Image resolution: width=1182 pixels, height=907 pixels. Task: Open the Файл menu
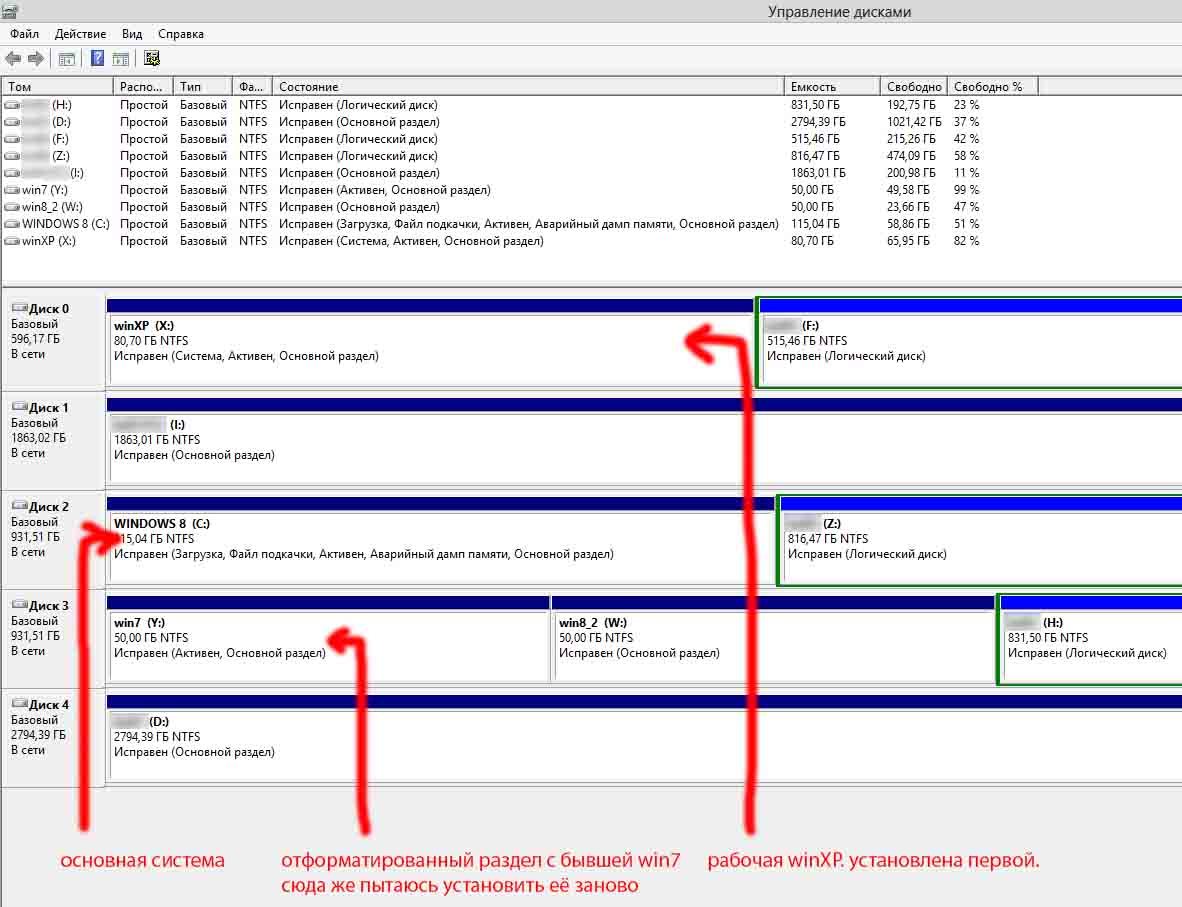point(24,34)
